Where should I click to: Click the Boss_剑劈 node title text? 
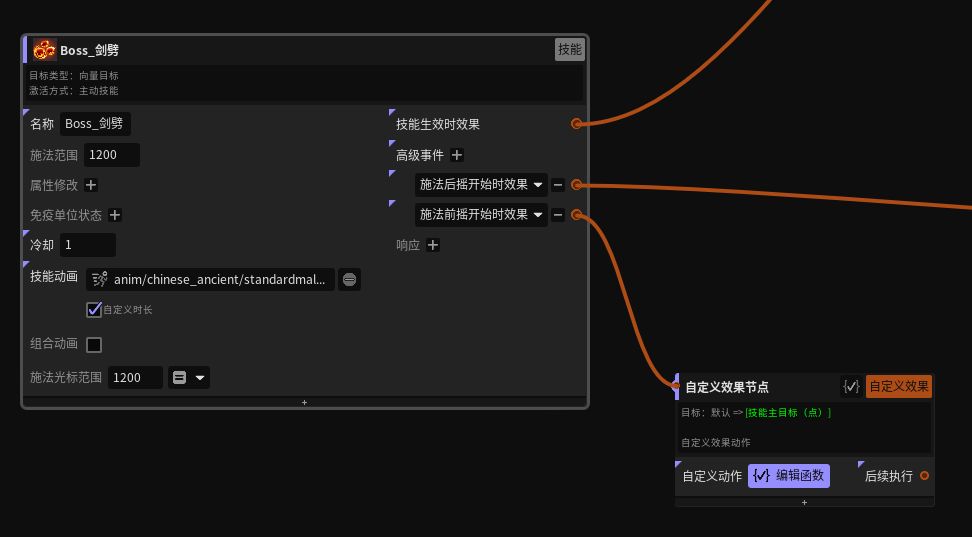[x=89, y=50]
